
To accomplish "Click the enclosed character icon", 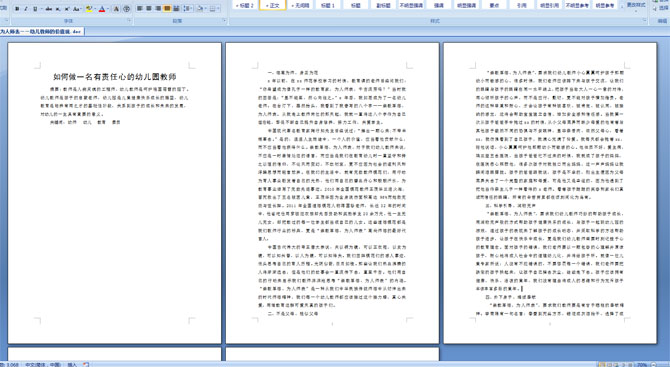I will 126,9.
